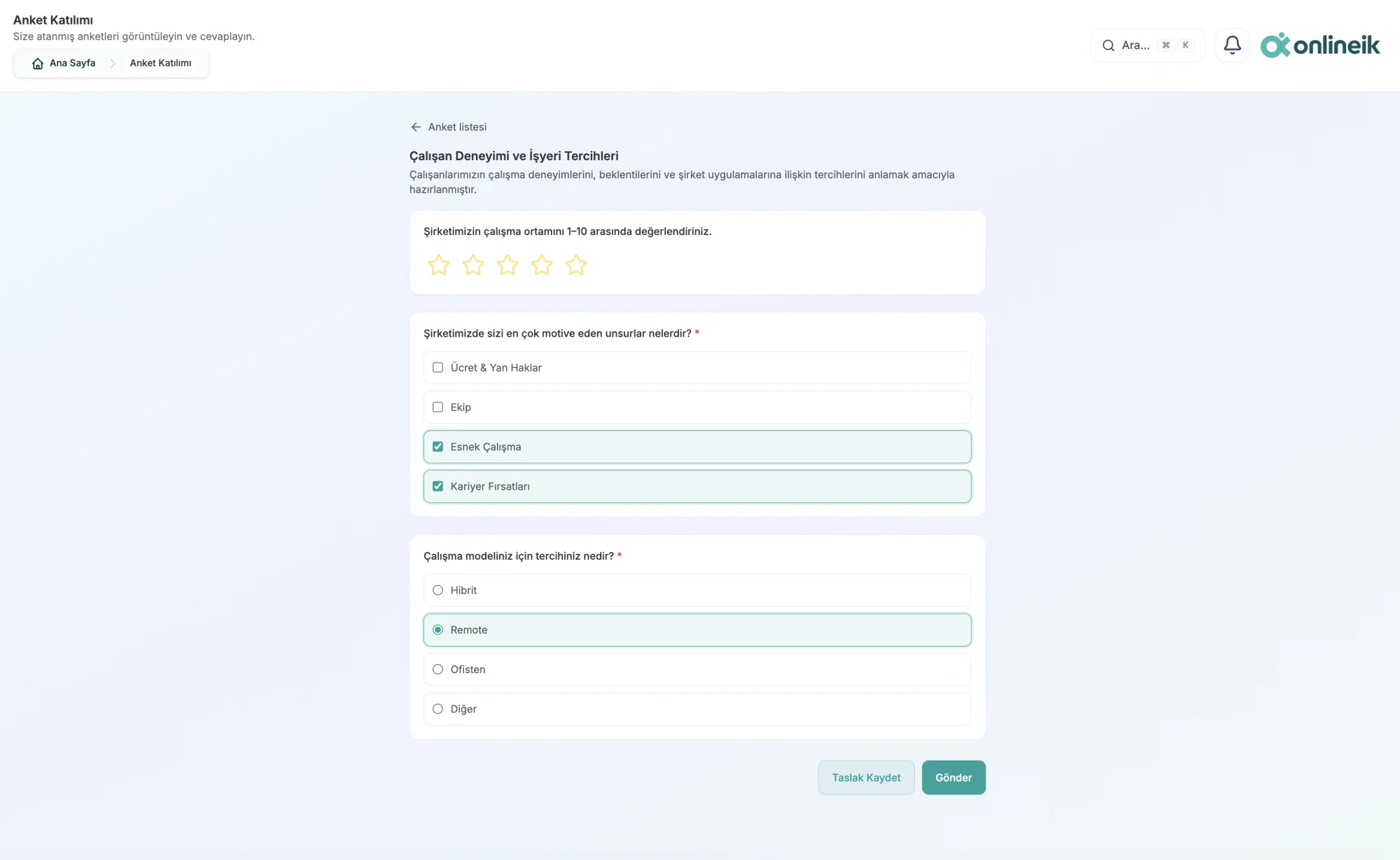Click the home icon in breadcrumb
This screenshot has width=1400, height=860.
pos(38,64)
